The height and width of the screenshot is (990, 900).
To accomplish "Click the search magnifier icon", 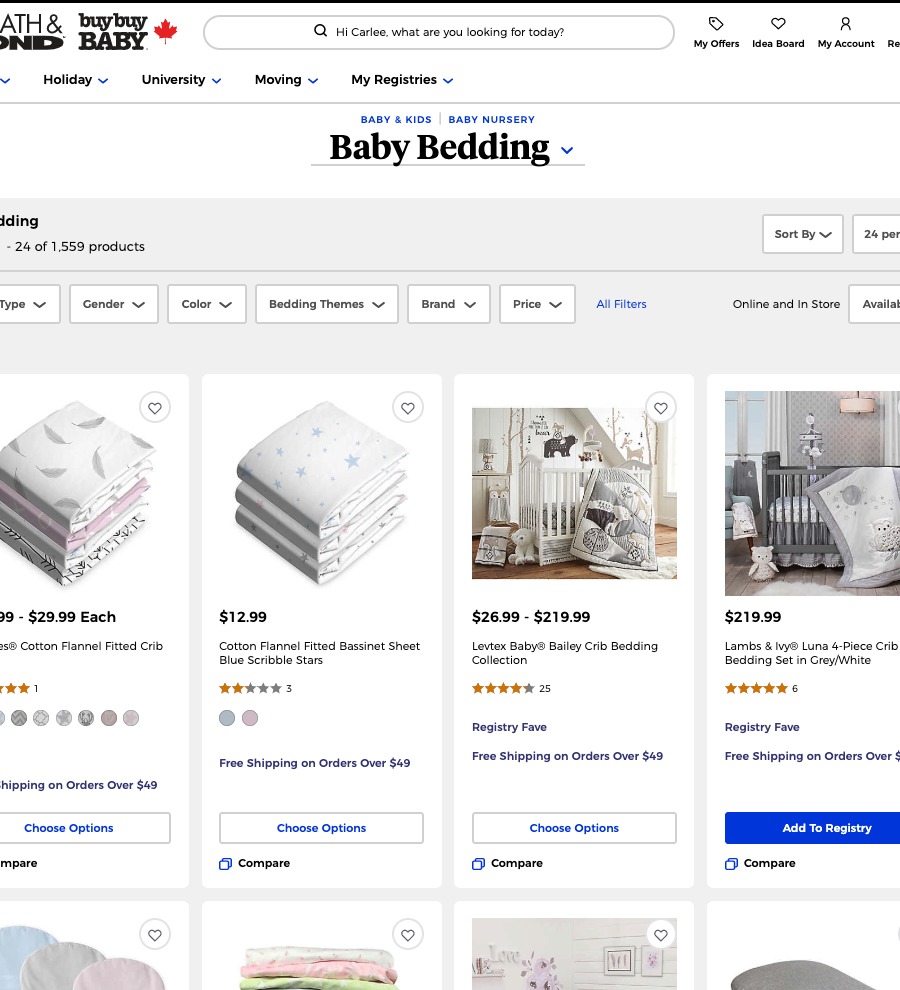I will click(x=321, y=31).
